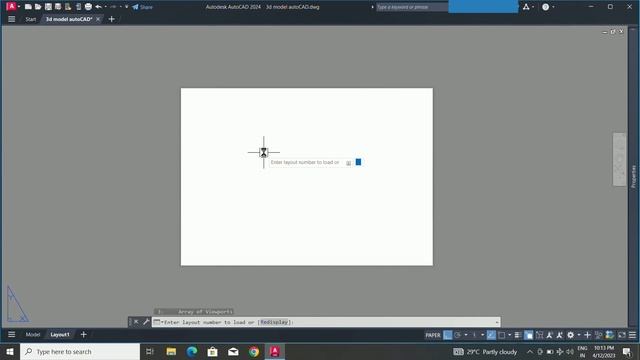Screen dimensions: 640x360
Task: Close the 3d model autoCAD file tab
Action: click(x=98, y=19)
